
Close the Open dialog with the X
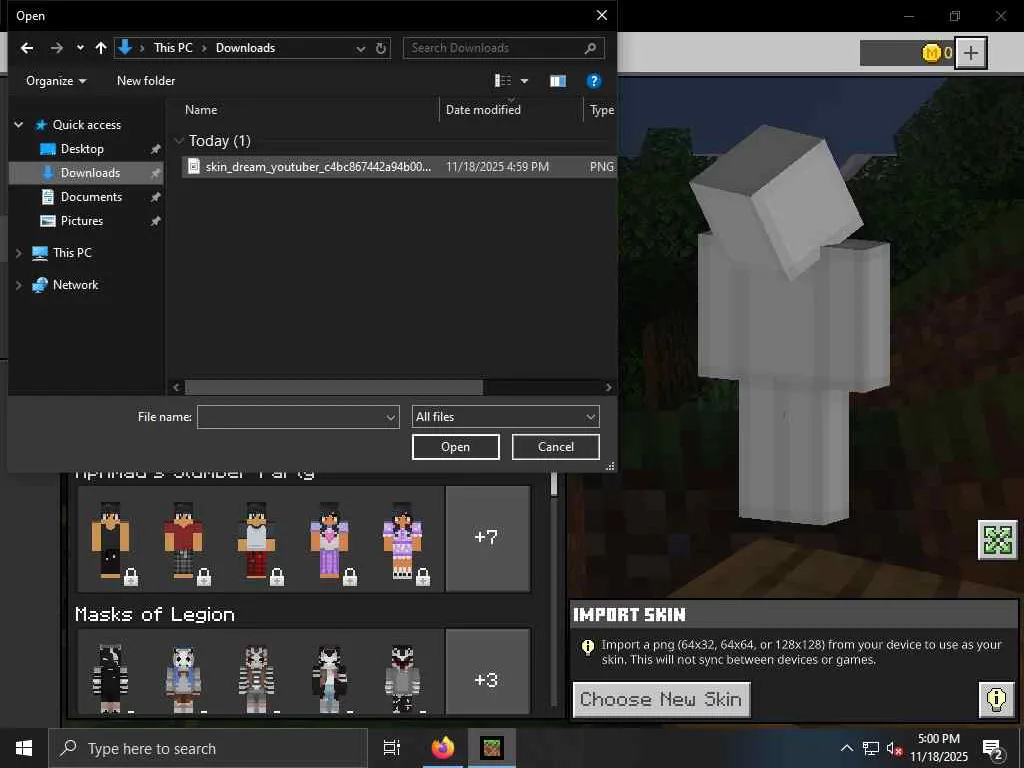pyautogui.click(x=601, y=15)
